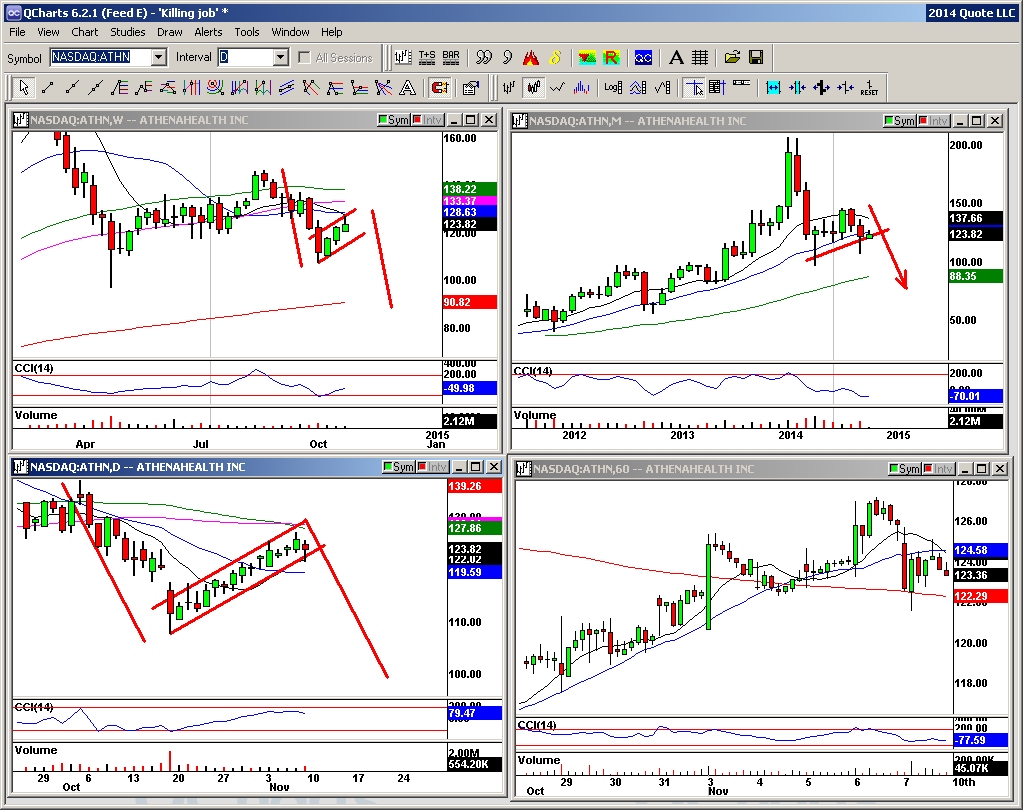Viewport: 1023px width, 810px height.
Task: Pick the Fibonacci retracement lines tool
Action: (119, 87)
